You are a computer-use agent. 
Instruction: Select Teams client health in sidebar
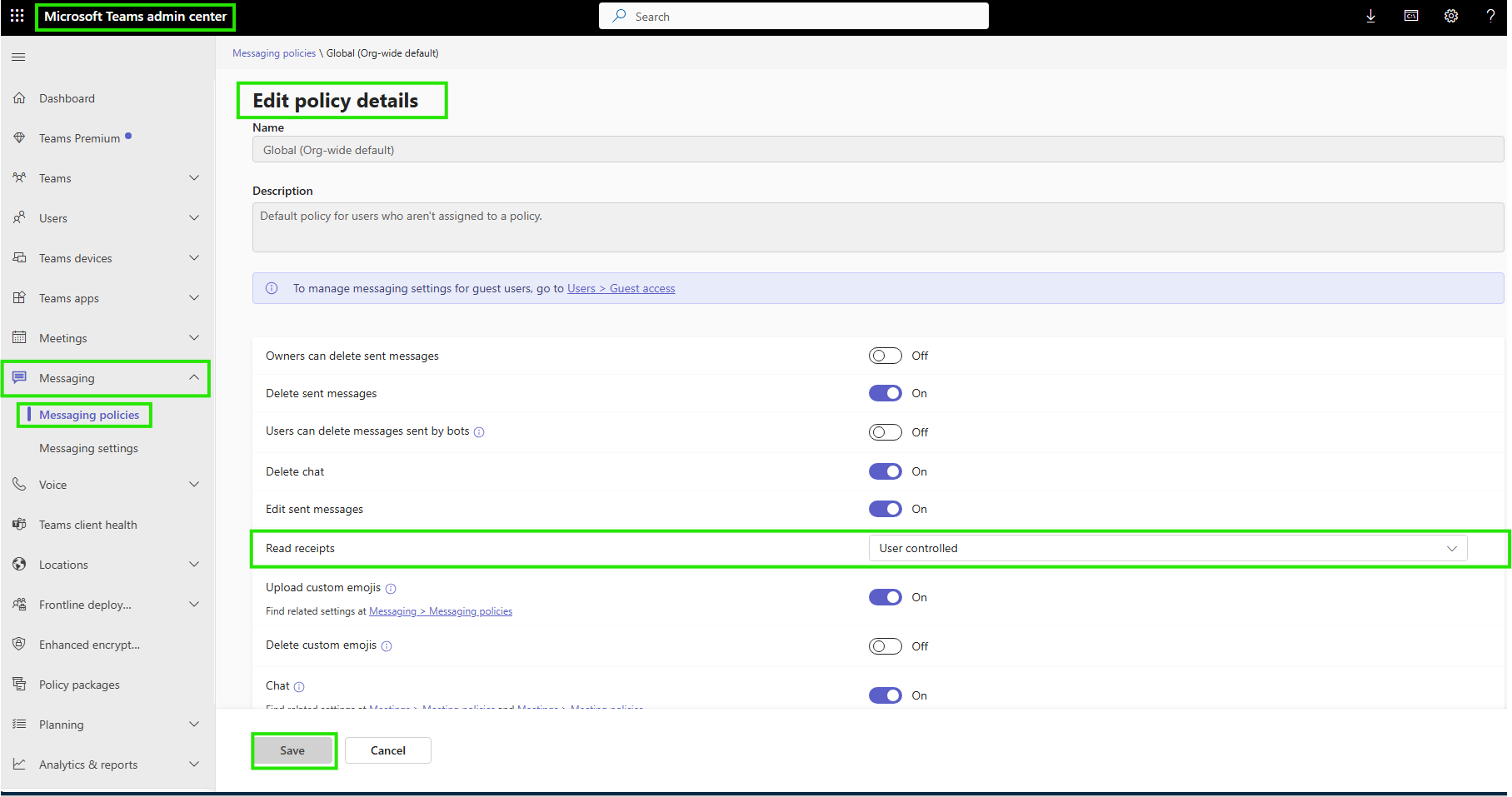(x=87, y=524)
